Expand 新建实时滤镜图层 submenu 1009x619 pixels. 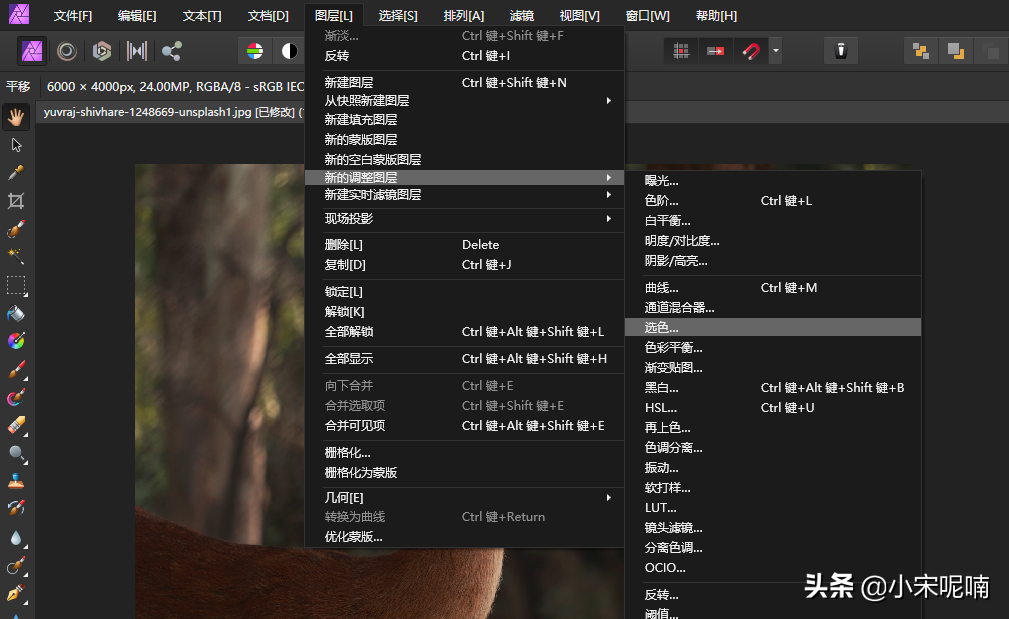coord(464,195)
